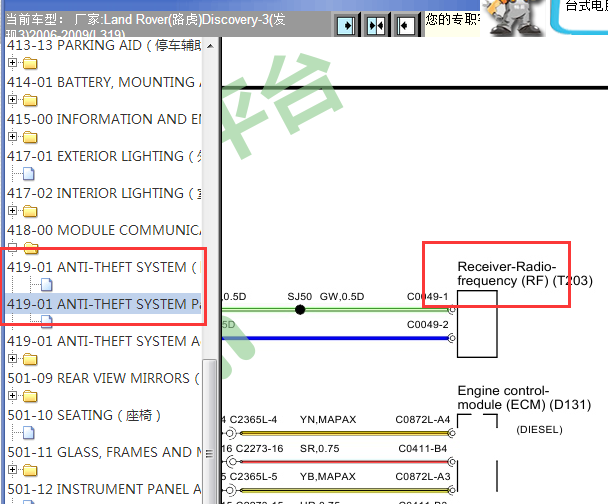Click connector label C0049-1
The width and height of the screenshot is (608, 504).
427,297
